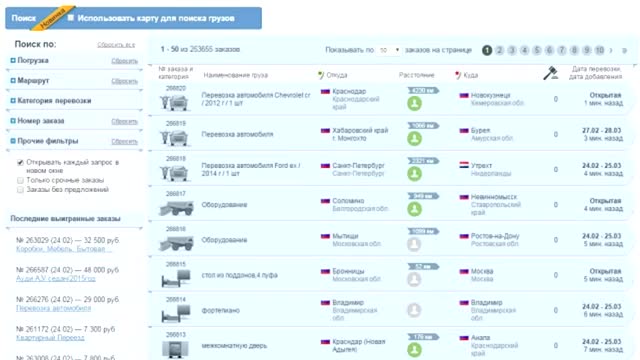Click the Поиск tab button

tap(23, 18)
